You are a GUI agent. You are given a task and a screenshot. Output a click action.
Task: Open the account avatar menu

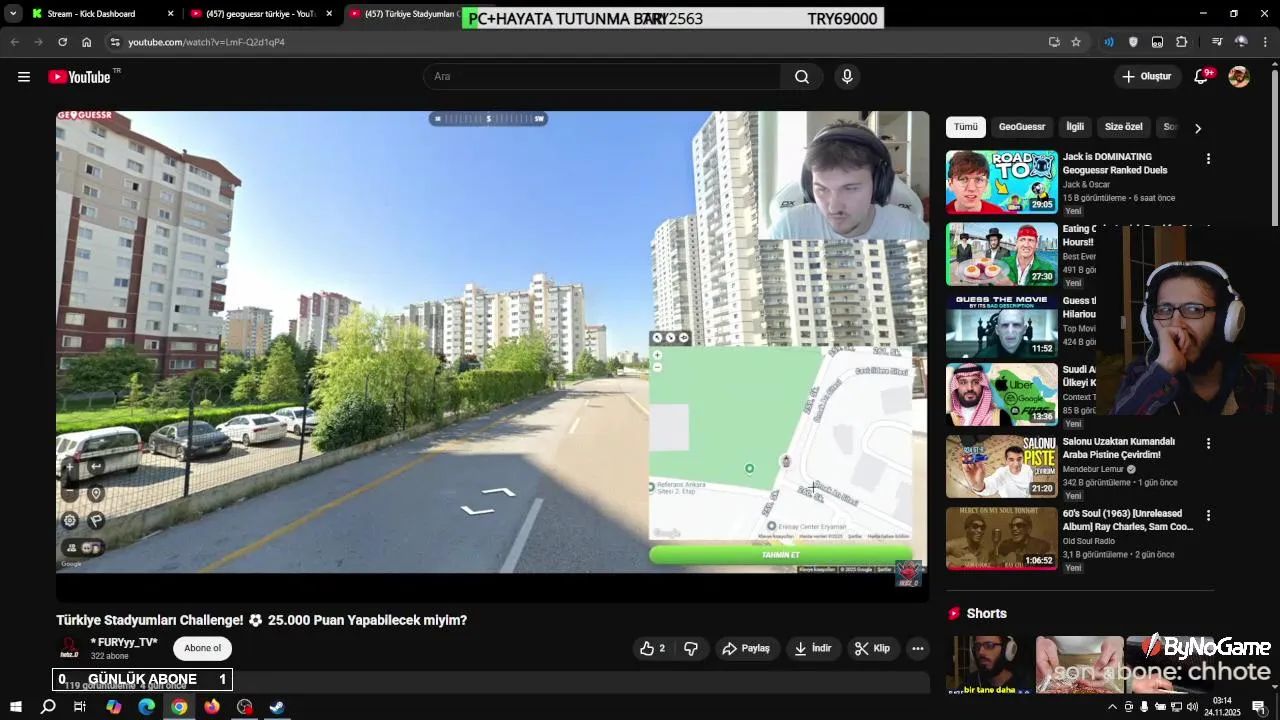click(1239, 77)
